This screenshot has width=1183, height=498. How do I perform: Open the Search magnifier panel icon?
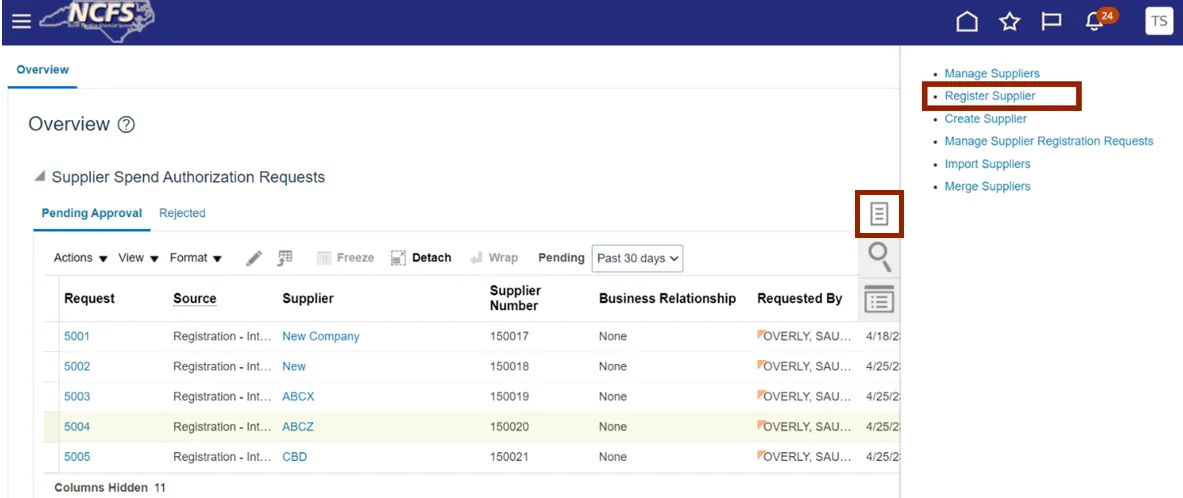tap(879, 257)
